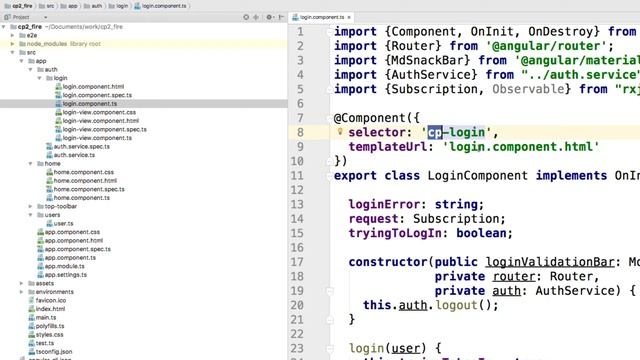Viewport: 640px width, 360px height.
Task: Click auth breadcrumb in navigation bar
Action: click(93, 6)
